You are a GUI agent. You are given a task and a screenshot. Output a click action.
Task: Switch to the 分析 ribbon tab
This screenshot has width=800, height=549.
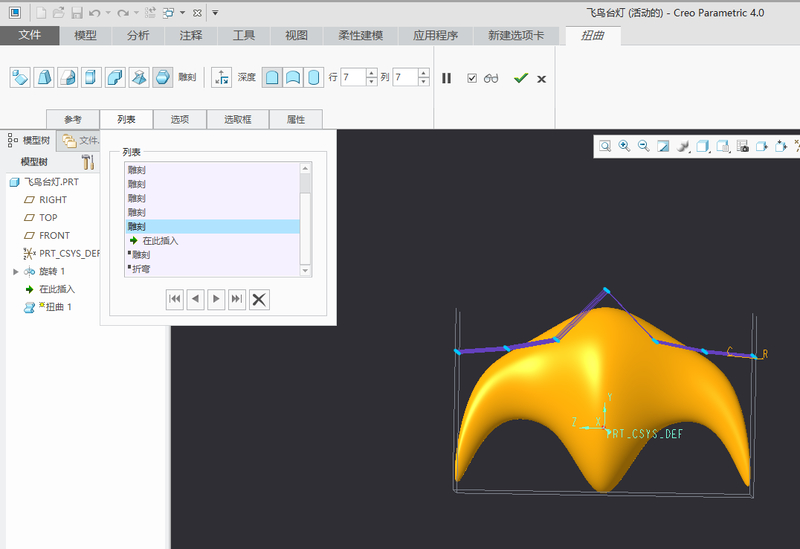click(x=138, y=35)
